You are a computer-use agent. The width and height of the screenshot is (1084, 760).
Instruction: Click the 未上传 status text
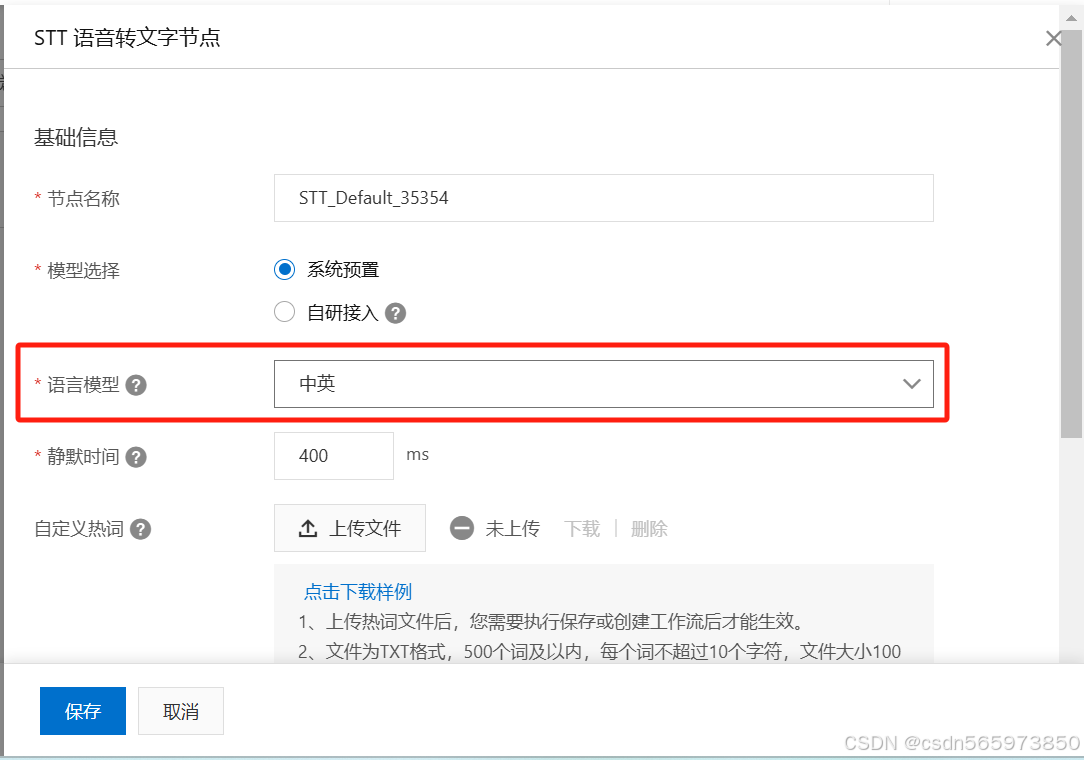click(x=512, y=529)
